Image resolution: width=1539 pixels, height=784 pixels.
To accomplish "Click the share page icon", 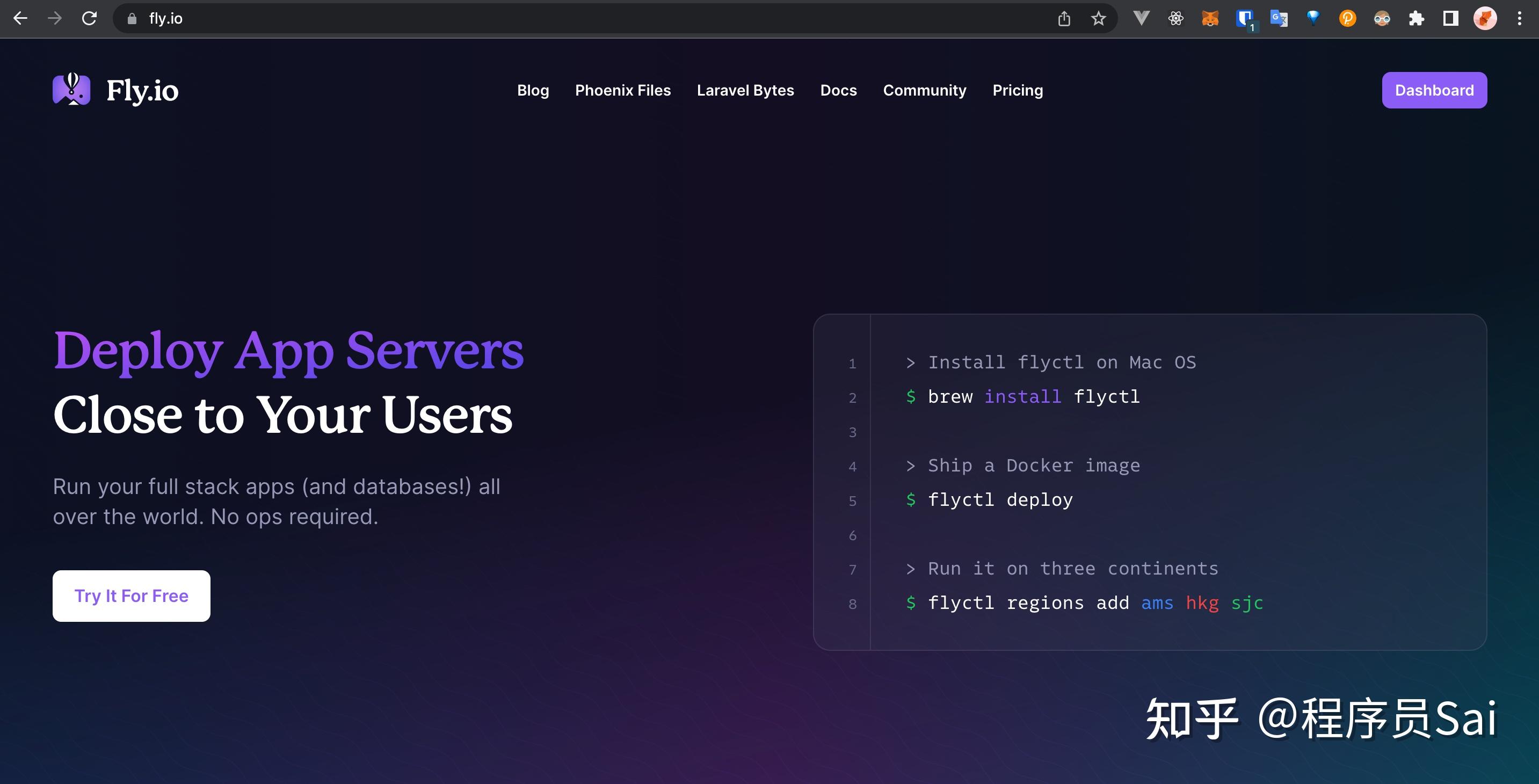I will (x=1064, y=18).
